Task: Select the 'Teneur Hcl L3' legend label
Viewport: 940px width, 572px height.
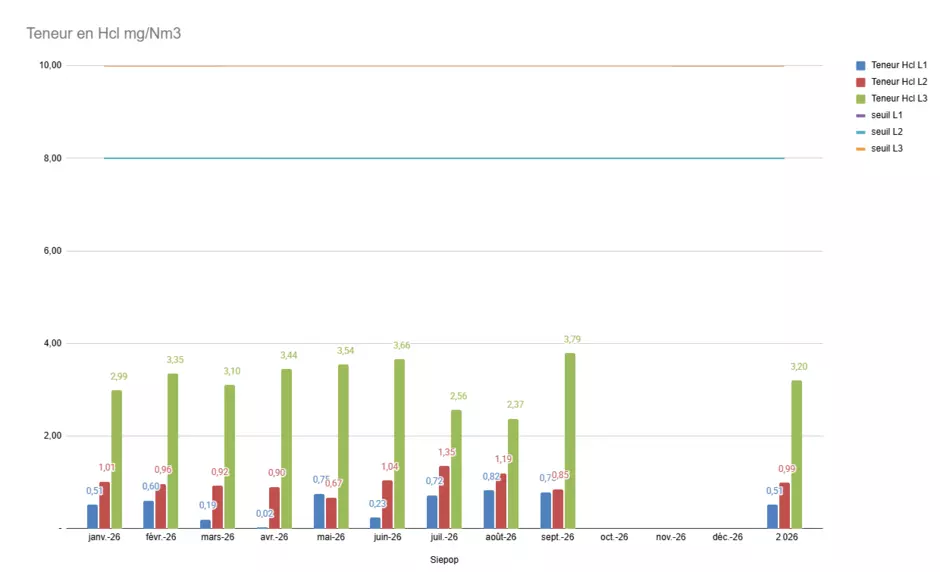Action: click(899, 98)
